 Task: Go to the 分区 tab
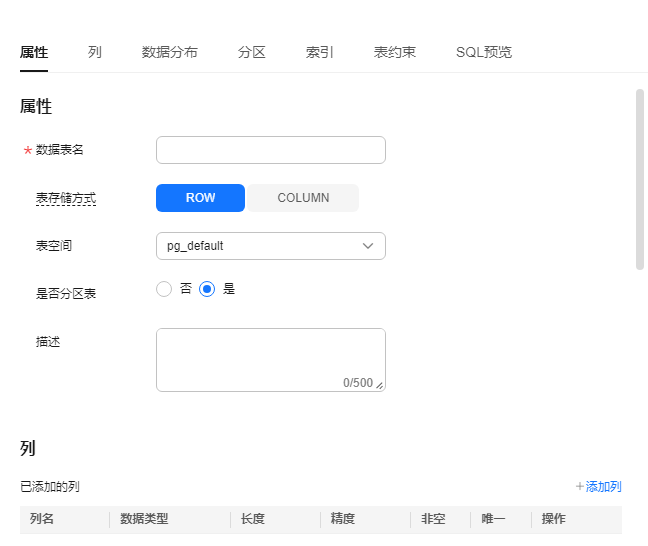[x=251, y=52]
